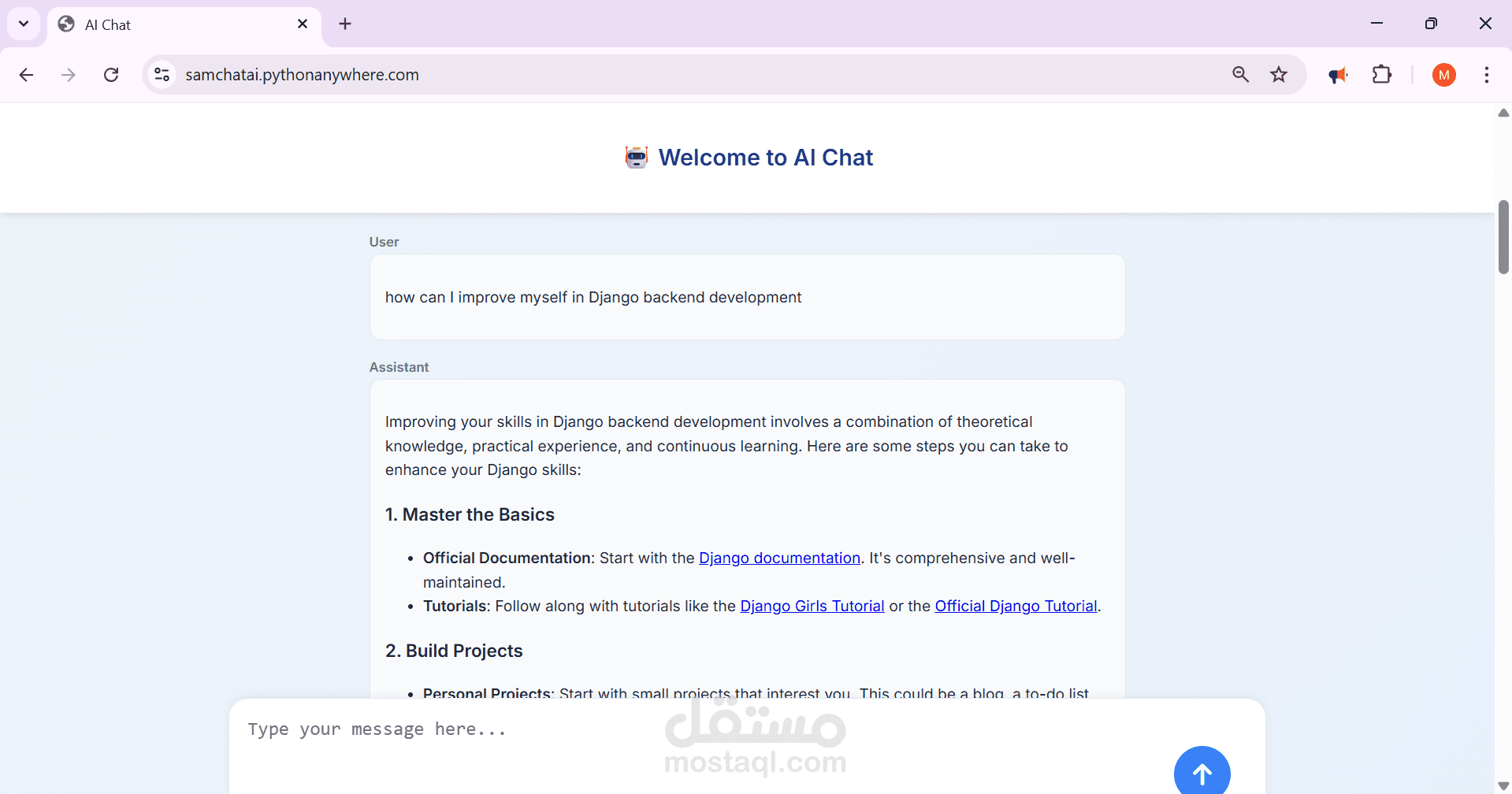Image resolution: width=1512 pixels, height=794 pixels.
Task: Select the AI Chat tab
Action: coord(184,24)
